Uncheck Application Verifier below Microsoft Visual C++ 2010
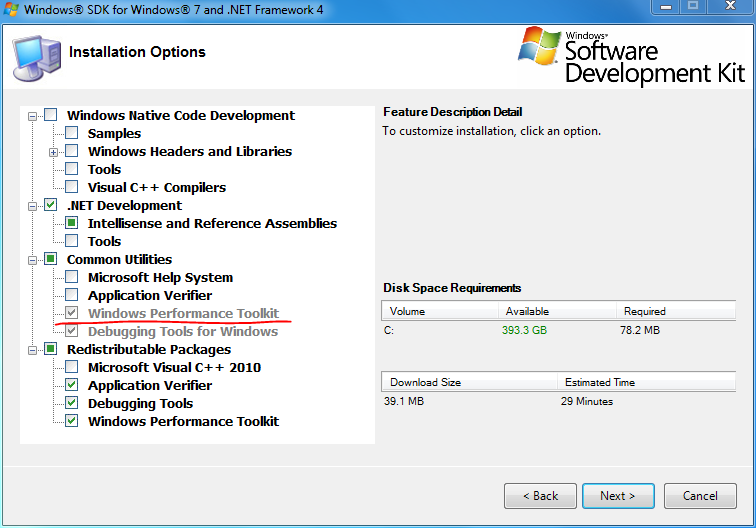The width and height of the screenshot is (756, 528). pos(71,385)
